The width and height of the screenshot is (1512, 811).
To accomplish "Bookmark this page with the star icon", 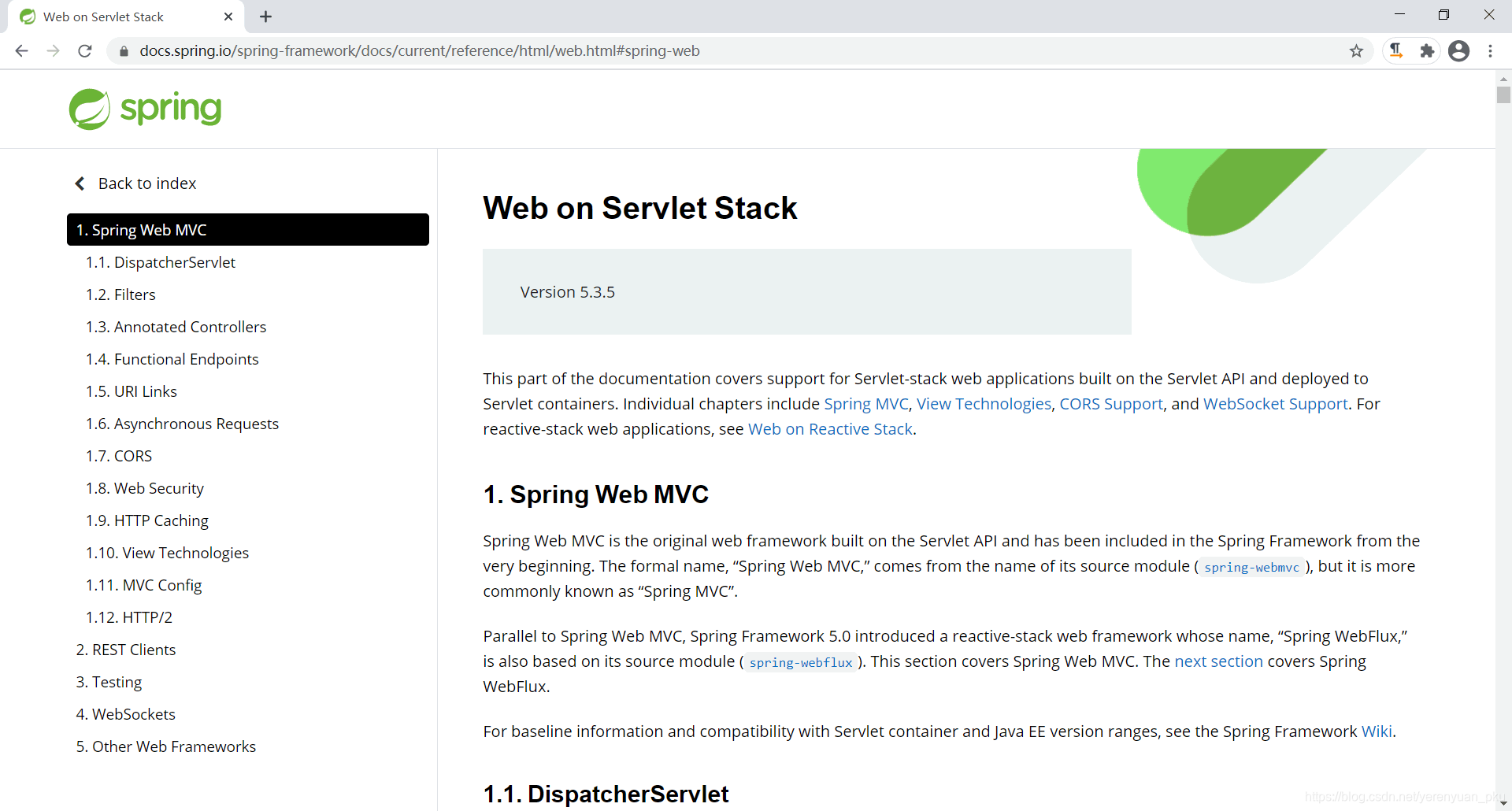I will [1356, 51].
